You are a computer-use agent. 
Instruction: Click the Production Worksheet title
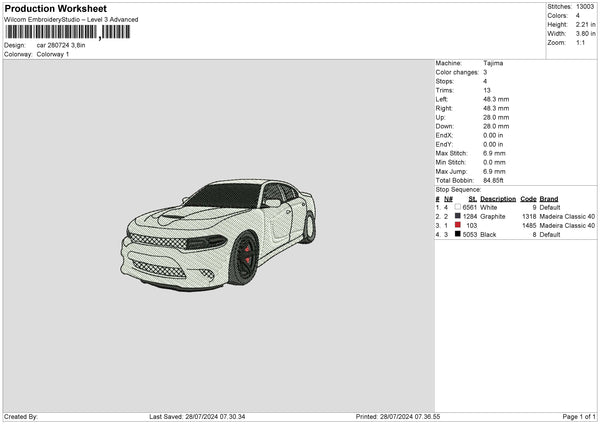click(55, 9)
